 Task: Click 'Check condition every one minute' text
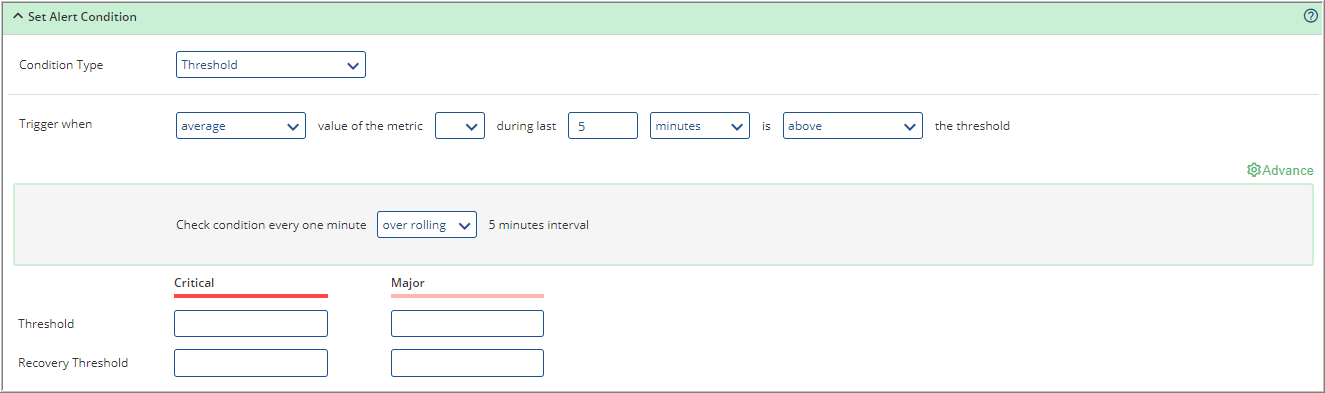(x=271, y=225)
